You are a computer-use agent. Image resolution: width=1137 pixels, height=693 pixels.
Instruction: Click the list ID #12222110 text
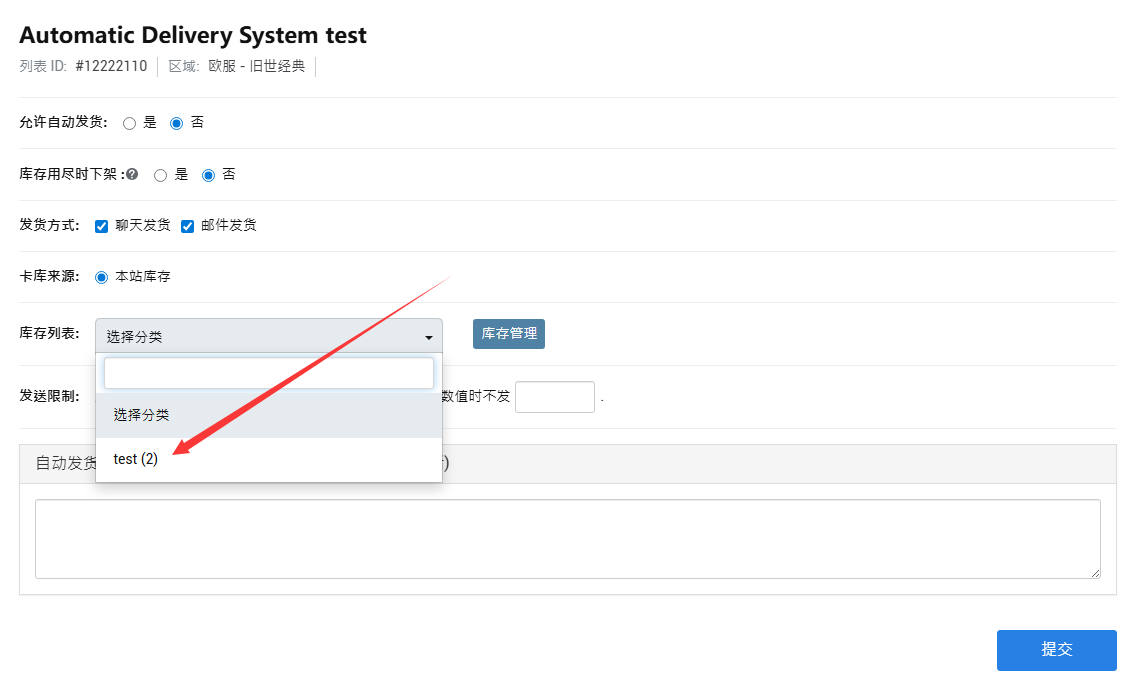[x=111, y=67]
